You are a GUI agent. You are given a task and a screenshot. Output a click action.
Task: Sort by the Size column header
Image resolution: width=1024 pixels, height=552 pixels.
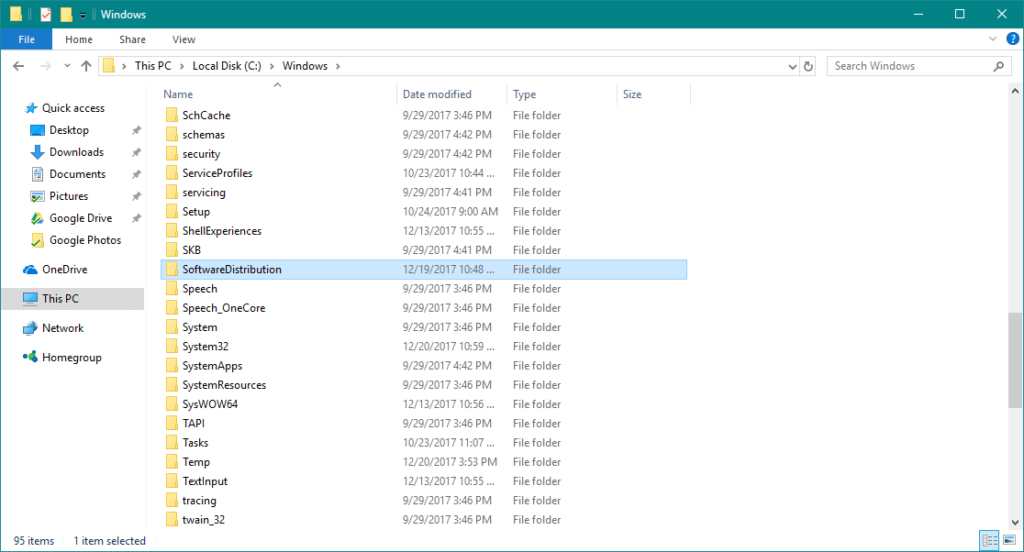[x=653, y=94]
